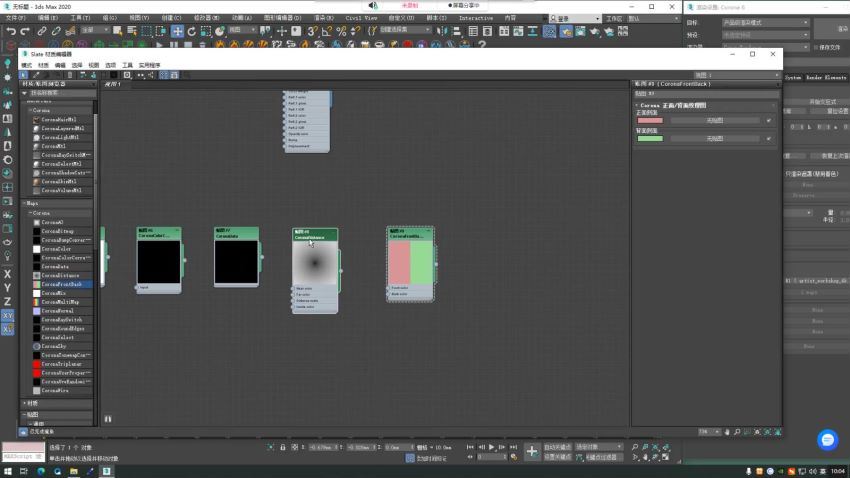Toggle the front color map checkbox
Viewport: 850px width, 478px height.
point(769,120)
